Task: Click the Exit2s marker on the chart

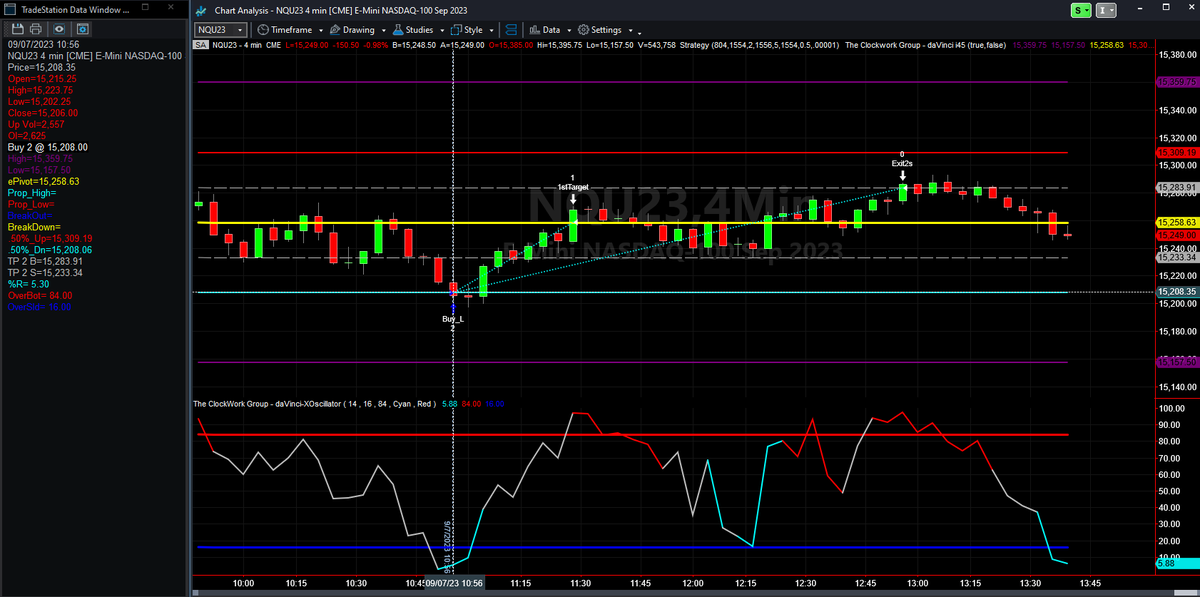Action: (x=902, y=161)
